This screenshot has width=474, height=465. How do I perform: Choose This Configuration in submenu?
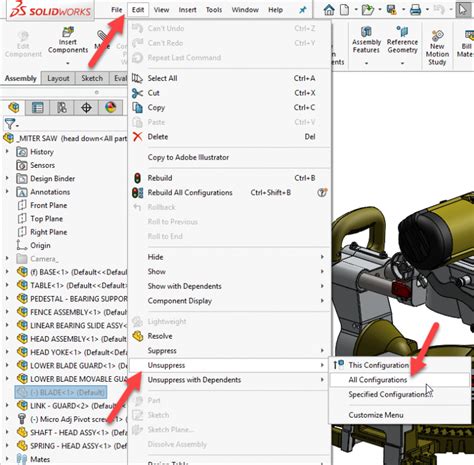[x=400, y=365]
